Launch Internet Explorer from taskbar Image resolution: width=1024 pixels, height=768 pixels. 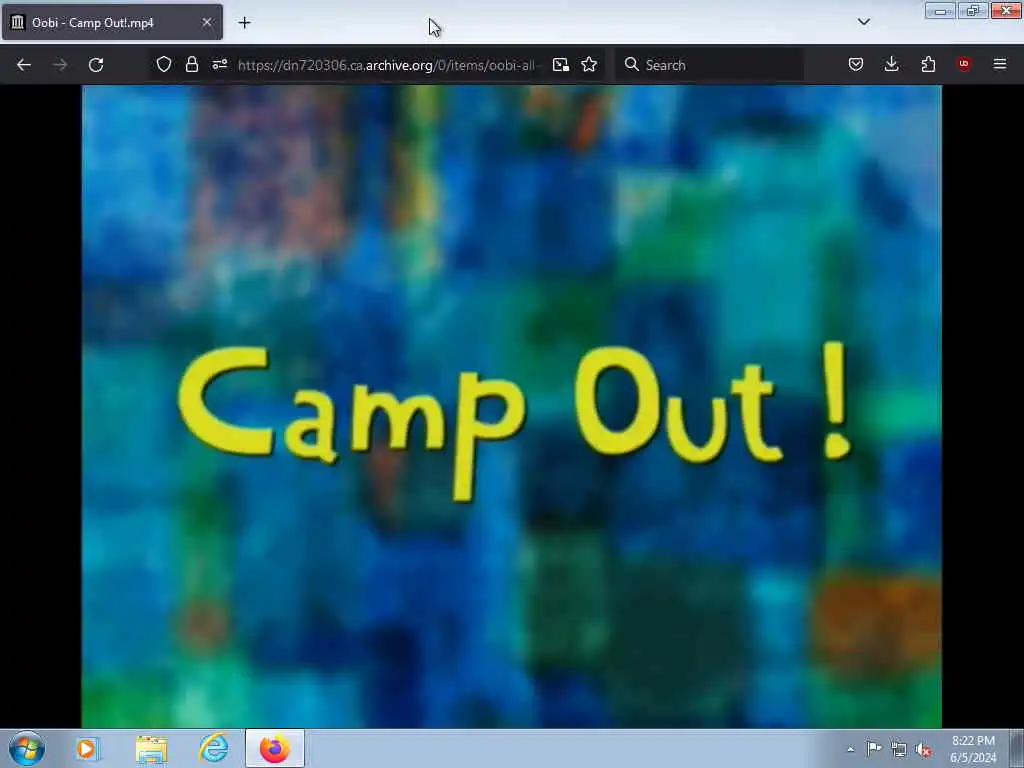click(x=214, y=748)
